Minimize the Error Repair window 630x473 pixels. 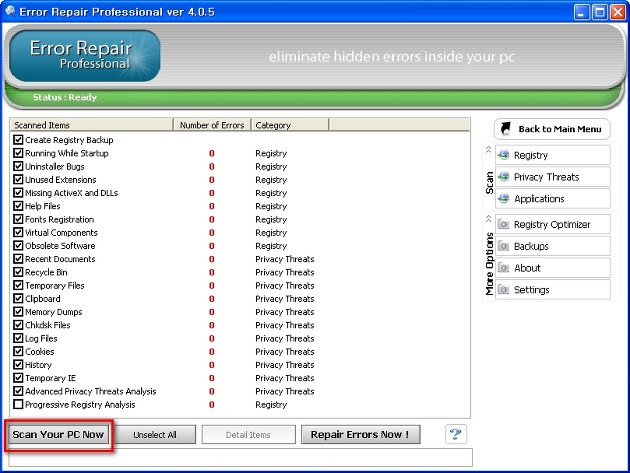click(581, 12)
